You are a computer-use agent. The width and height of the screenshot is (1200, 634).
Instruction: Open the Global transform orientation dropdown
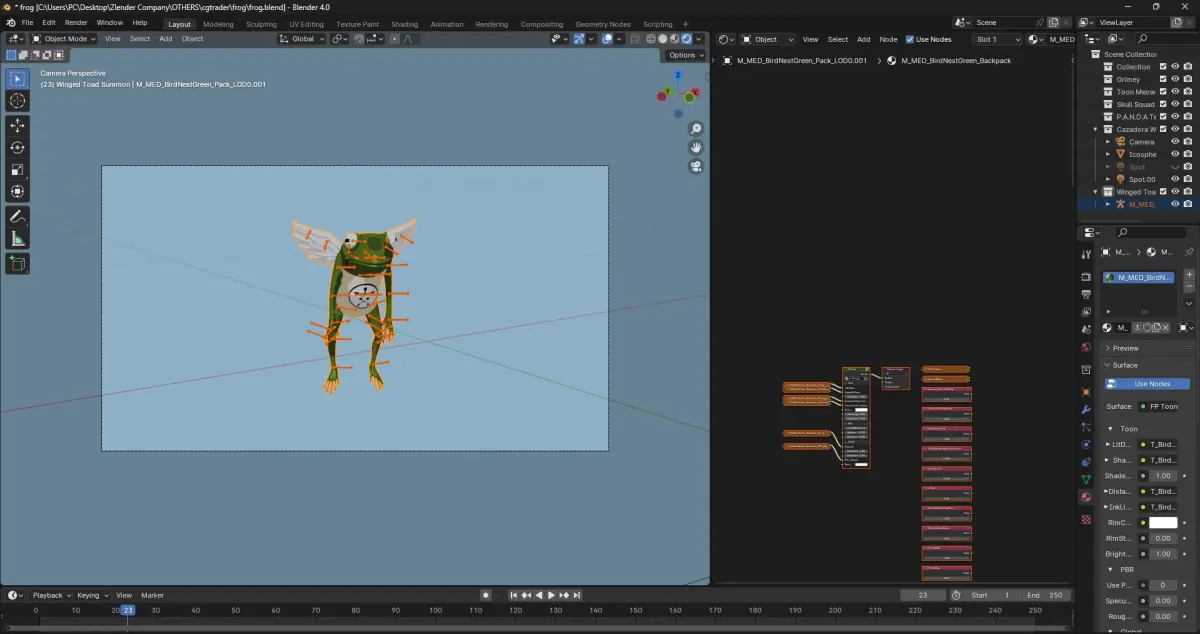pyautogui.click(x=301, y=39)
